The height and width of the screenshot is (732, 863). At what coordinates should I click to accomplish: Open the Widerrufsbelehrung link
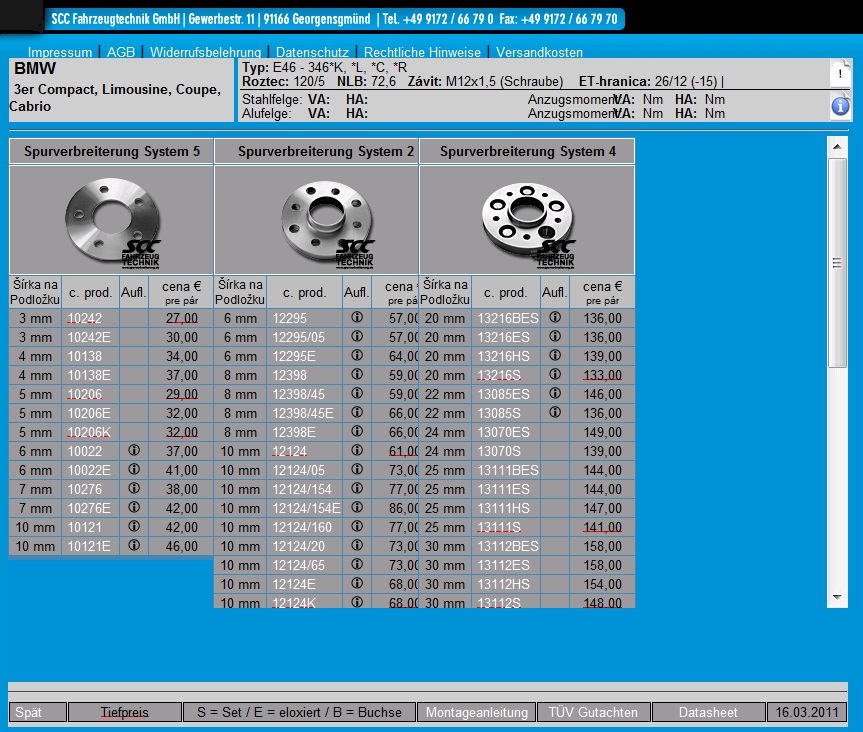206,52
